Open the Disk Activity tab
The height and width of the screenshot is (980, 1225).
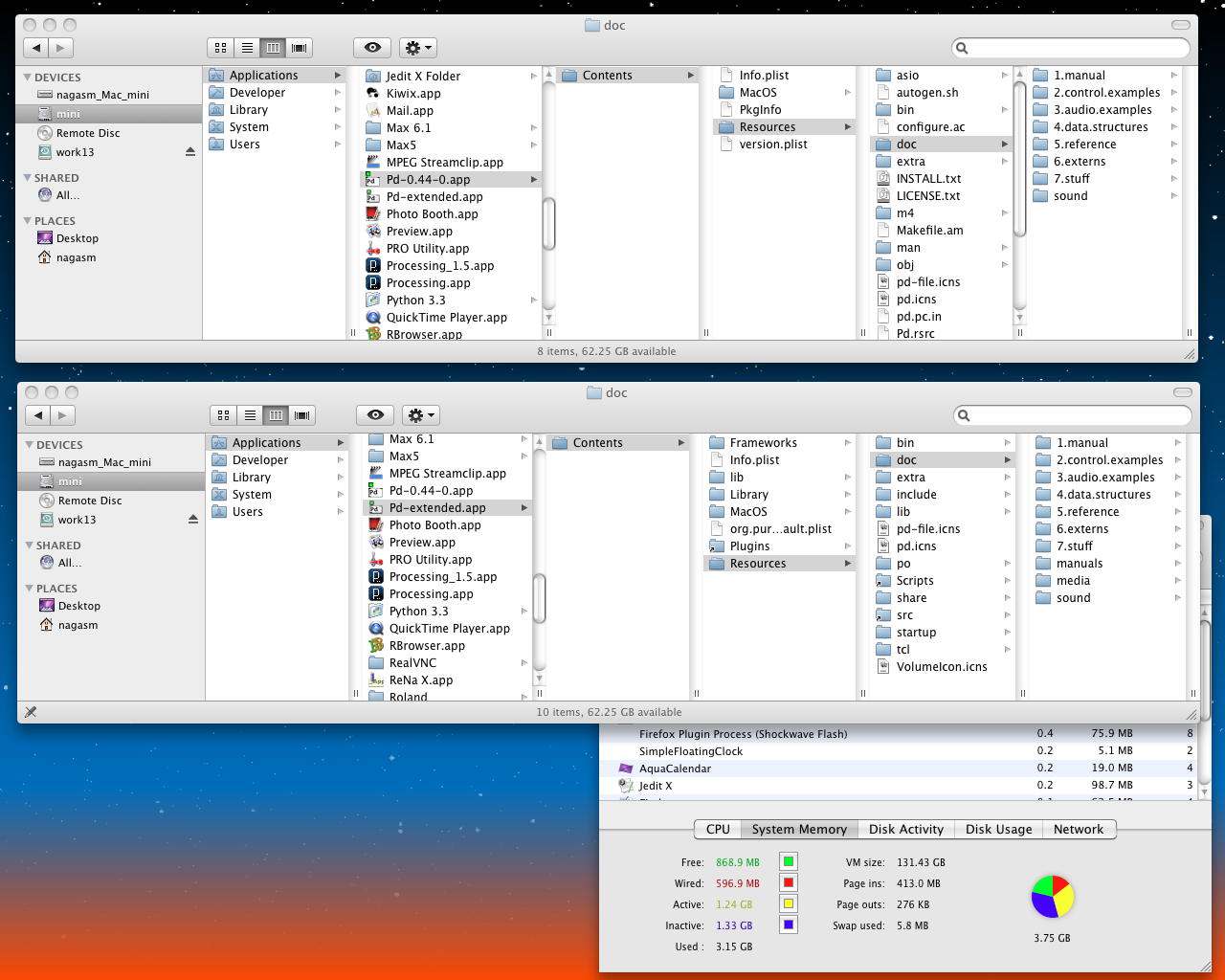pyautogui.click(x=905, y=830)
